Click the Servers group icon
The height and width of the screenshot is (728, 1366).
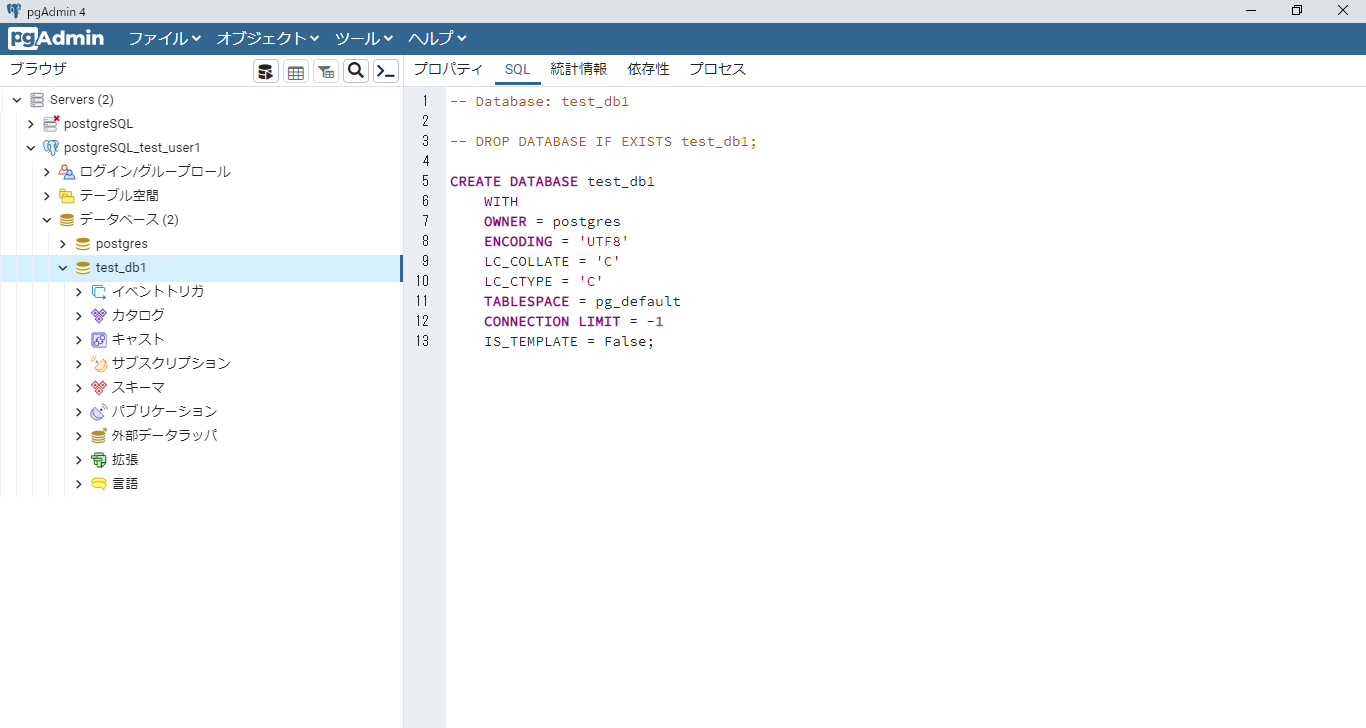pyautogui.click(x=37, y=100)
